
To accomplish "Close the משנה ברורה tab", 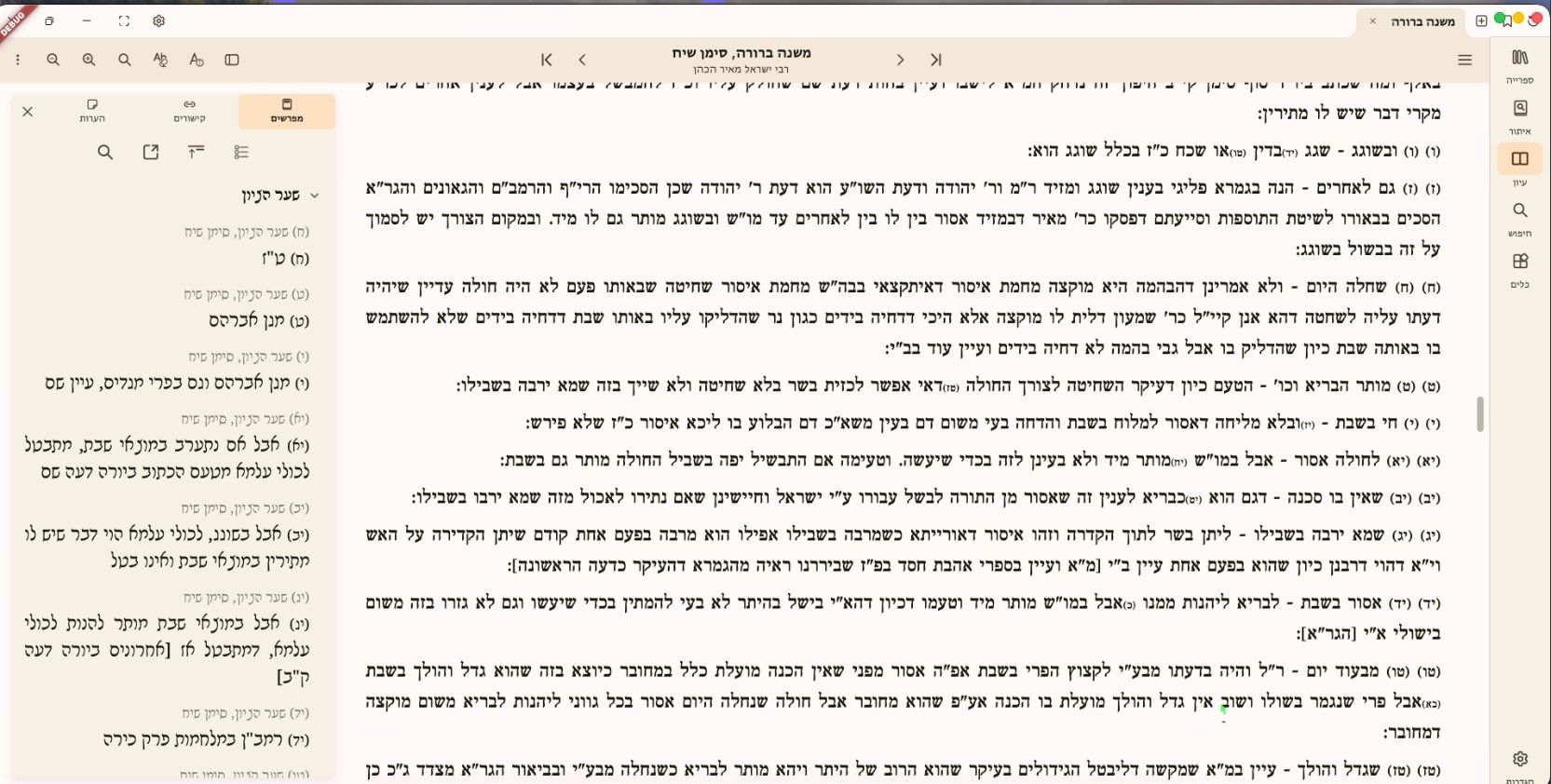I will click(x=1372, y=20).
